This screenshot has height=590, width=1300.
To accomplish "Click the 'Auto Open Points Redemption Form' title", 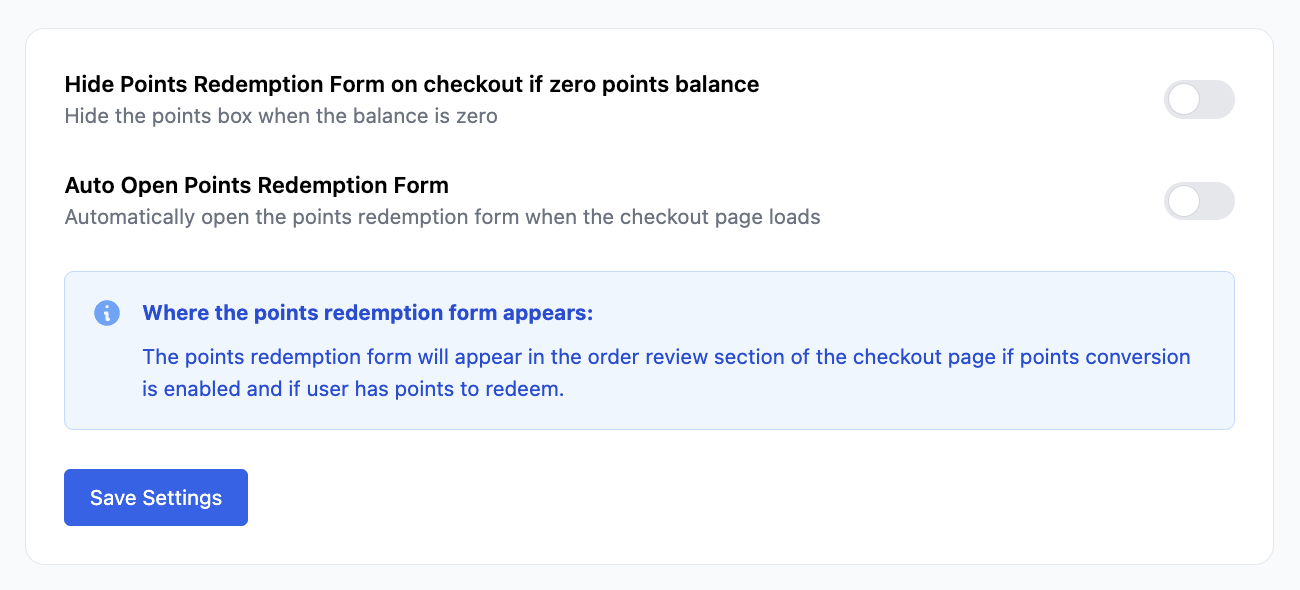I will (x=256, y=186).
